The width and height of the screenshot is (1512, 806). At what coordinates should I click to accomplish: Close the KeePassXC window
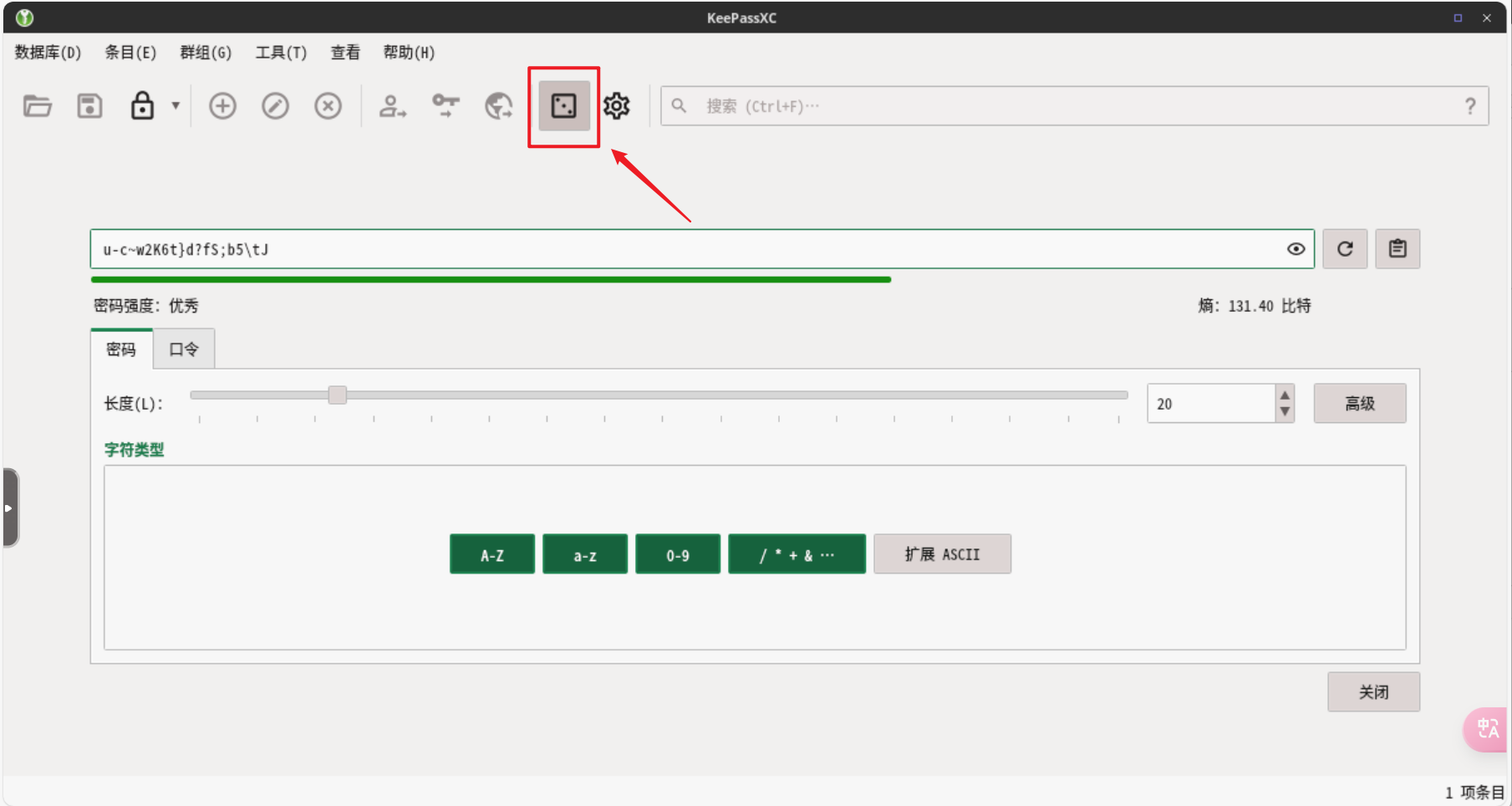1487,18
